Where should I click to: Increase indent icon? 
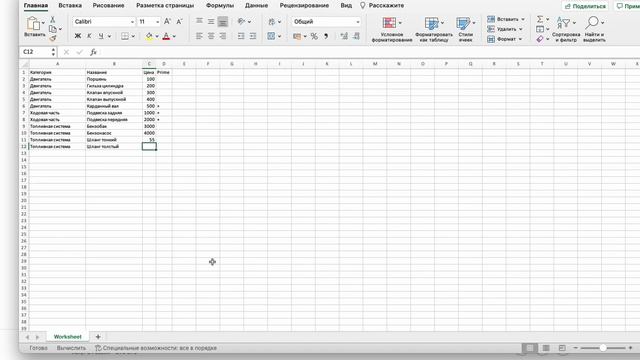tap(253, 36)
